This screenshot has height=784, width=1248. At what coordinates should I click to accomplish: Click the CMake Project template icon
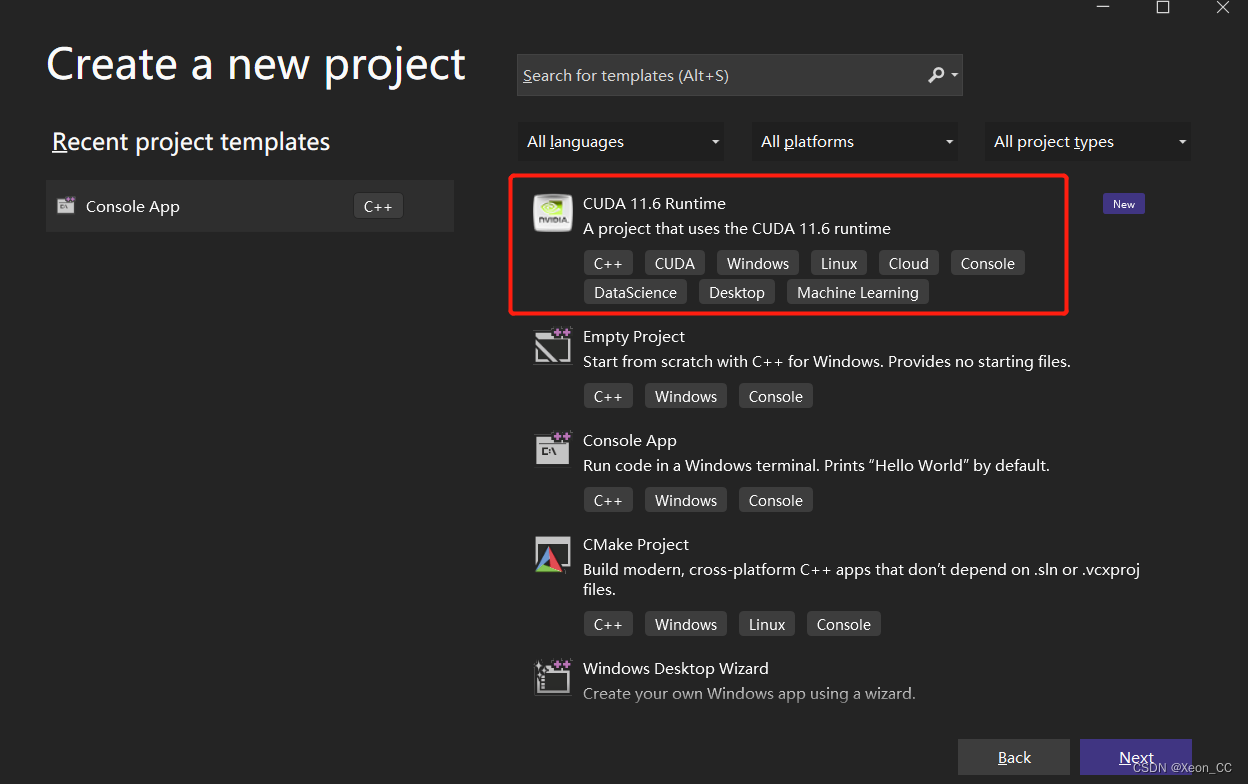point(553,554)
